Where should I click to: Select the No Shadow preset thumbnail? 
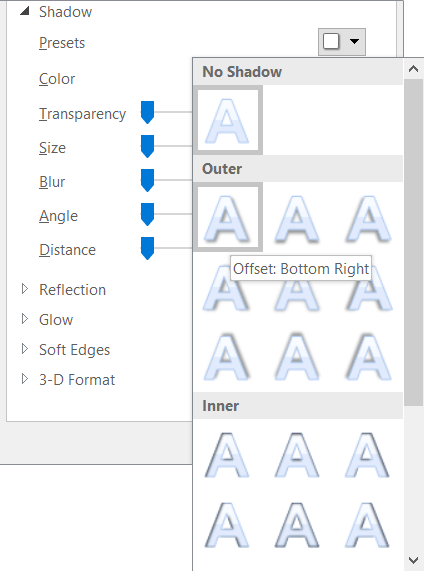[x=228, y=120]
